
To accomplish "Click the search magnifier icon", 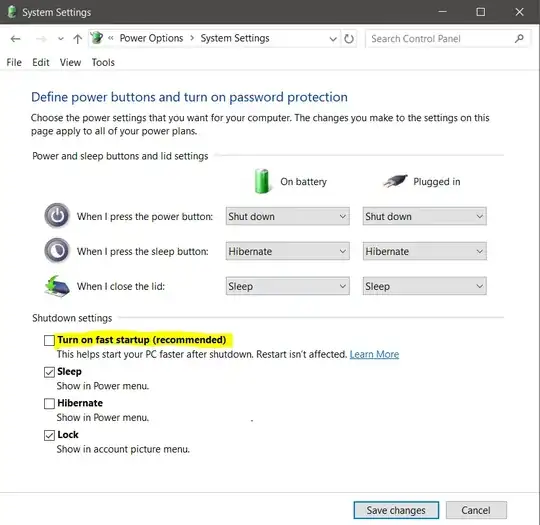I will [519, 39].
